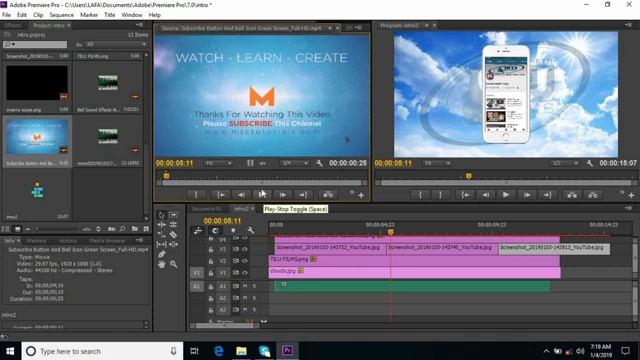Step back one frame in Source monitor
The height and width of the screenshot is (360, 640).
tap(242, 195)
